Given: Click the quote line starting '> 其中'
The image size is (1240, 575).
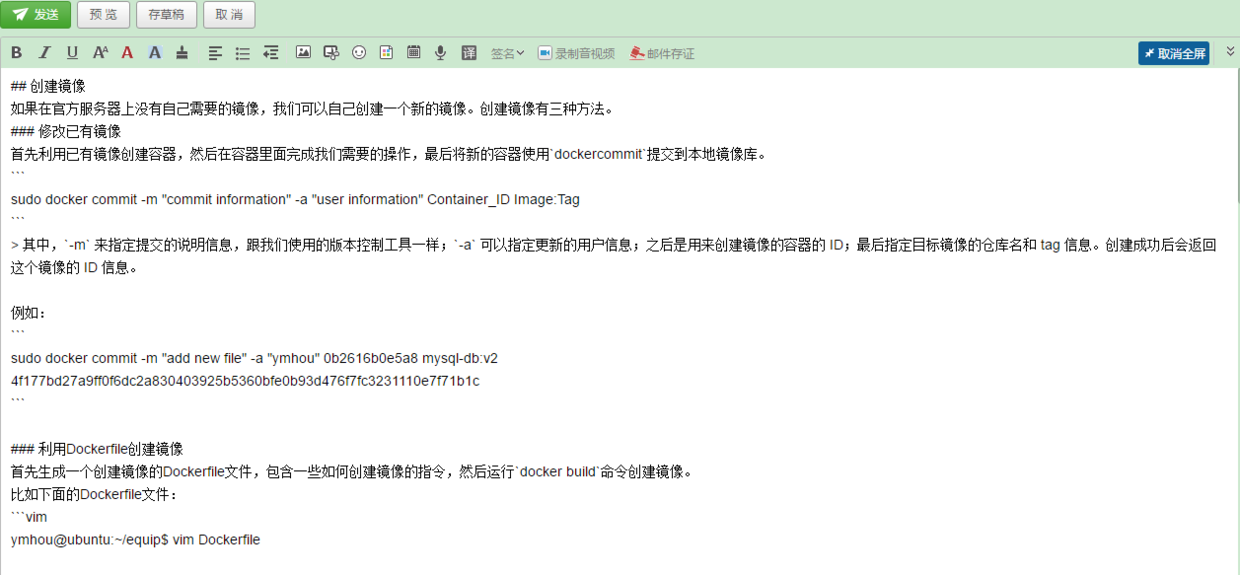Looking at the screenshot, I should click(614, 245).
